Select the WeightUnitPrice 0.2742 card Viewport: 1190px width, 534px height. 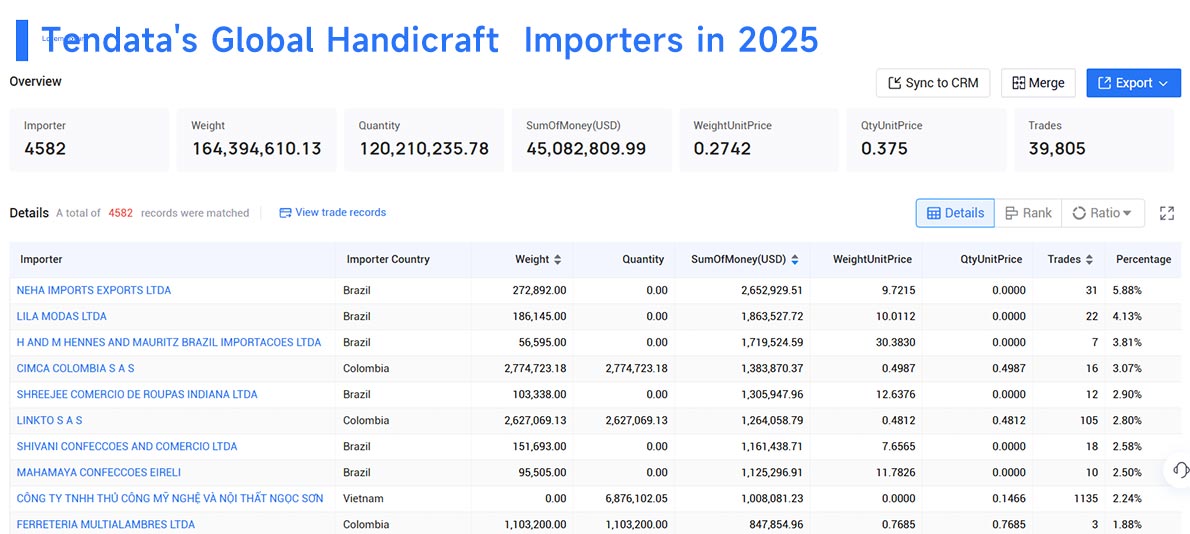coord(759,140)
